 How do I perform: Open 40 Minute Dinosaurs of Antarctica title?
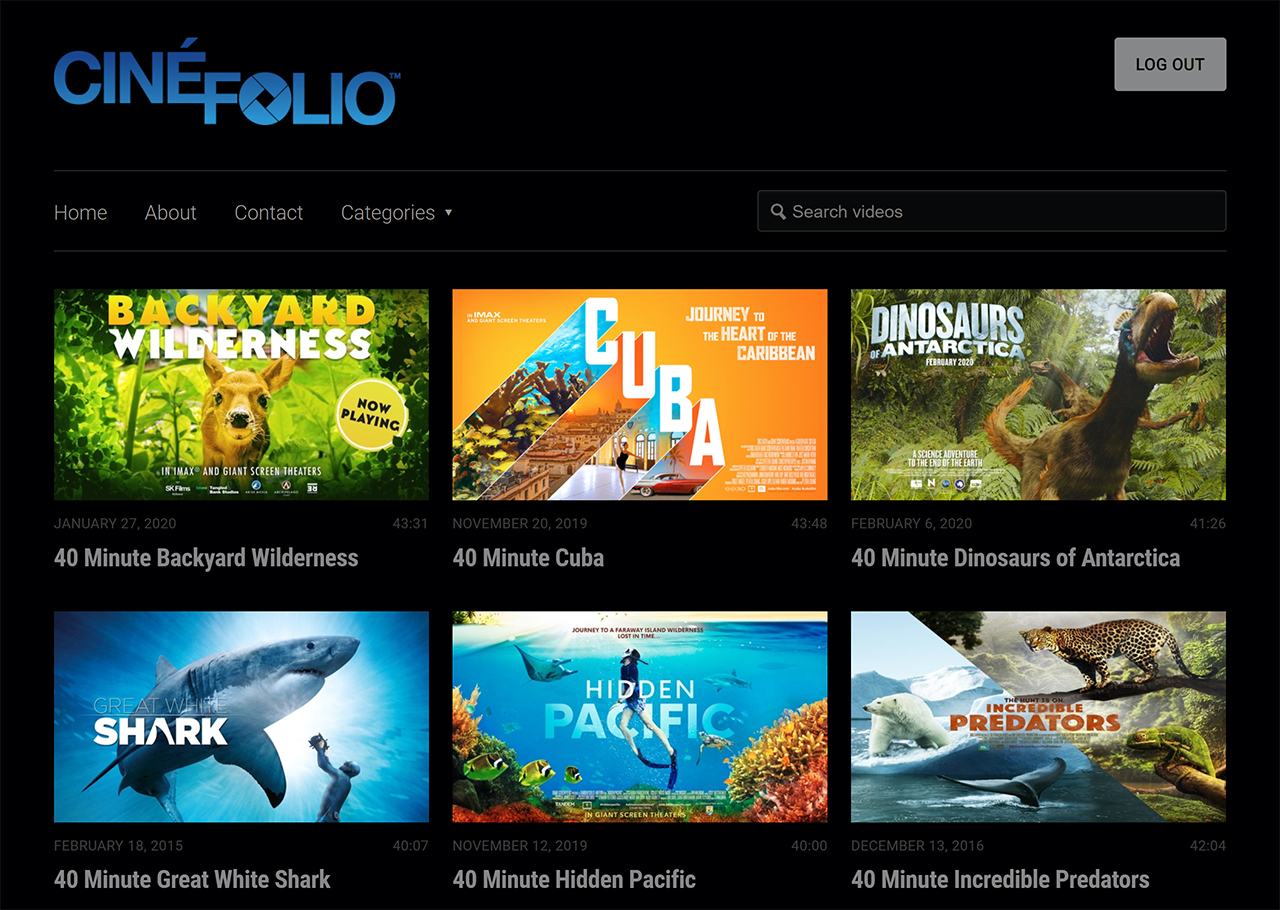[x=1015, y=558]
